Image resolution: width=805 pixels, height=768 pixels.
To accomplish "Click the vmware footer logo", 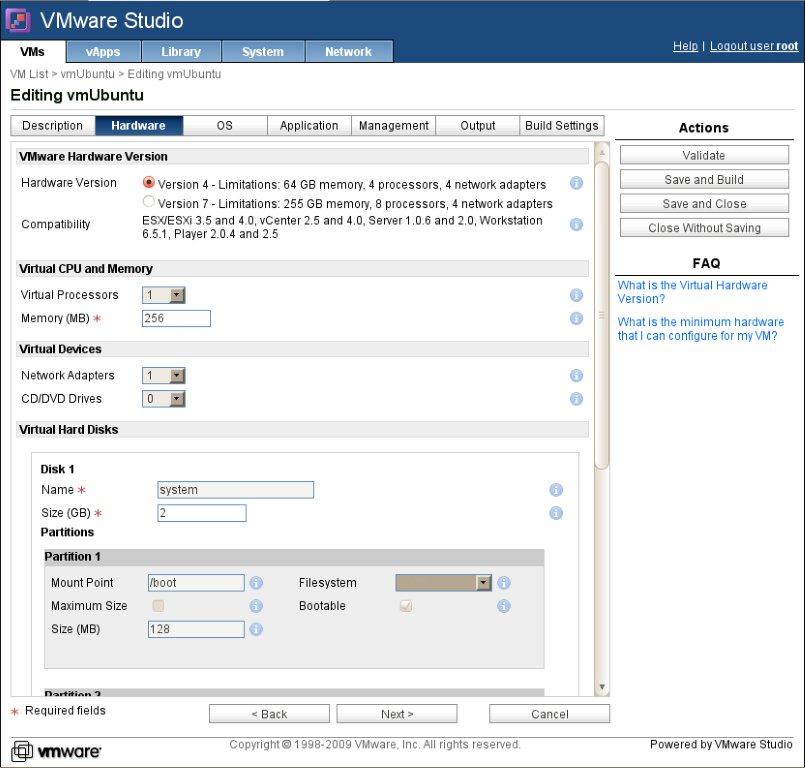I will (x=56, y=752).
